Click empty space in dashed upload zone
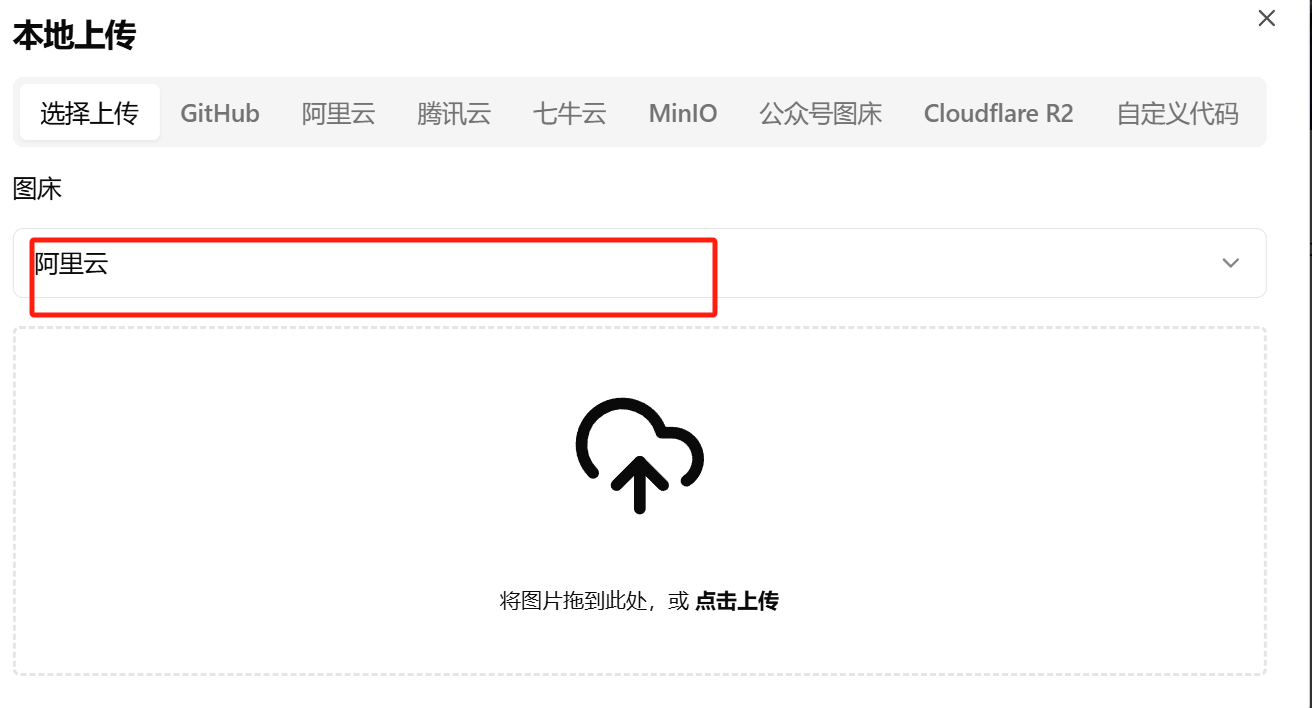Screen dimensions: 1312x708 300,500
